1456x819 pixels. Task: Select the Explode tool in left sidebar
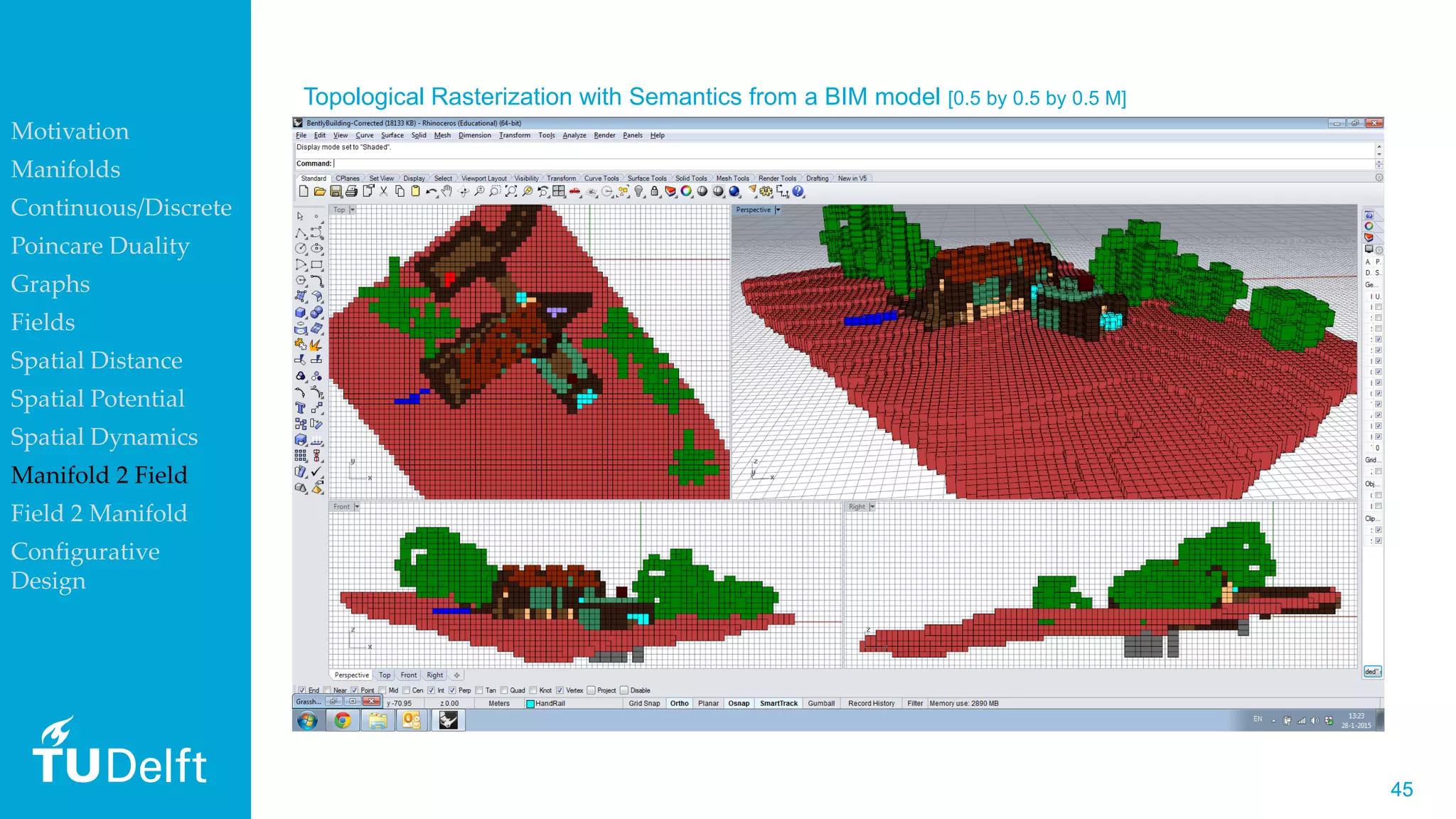[317, 344]
